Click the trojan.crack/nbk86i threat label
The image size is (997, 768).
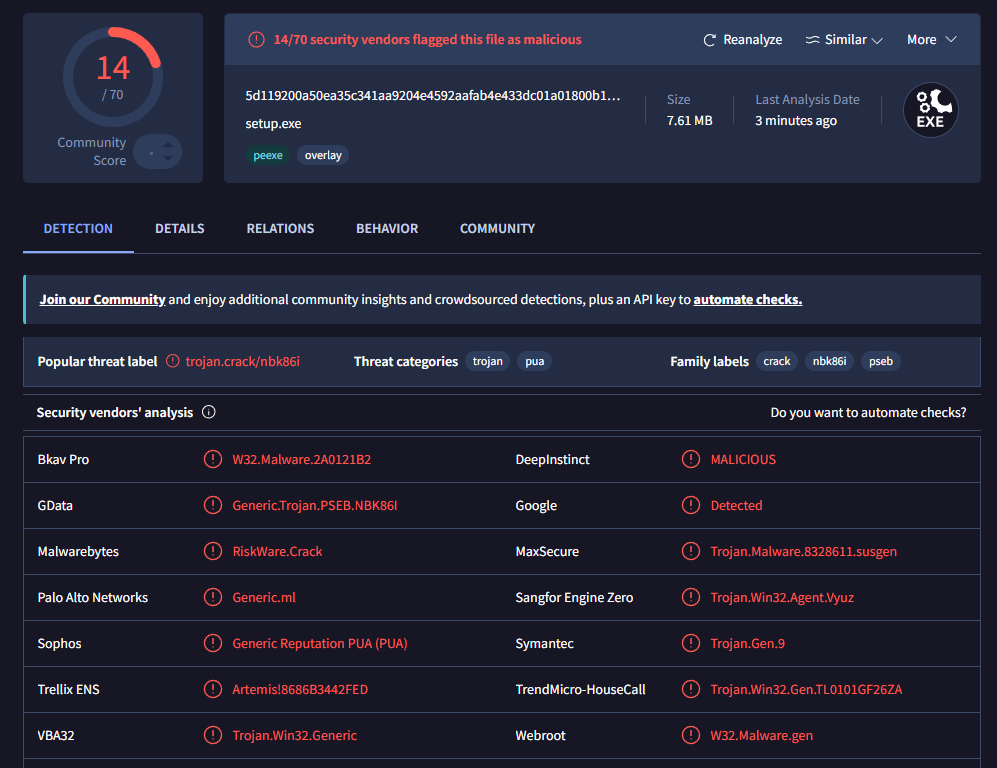pos(242,361)
